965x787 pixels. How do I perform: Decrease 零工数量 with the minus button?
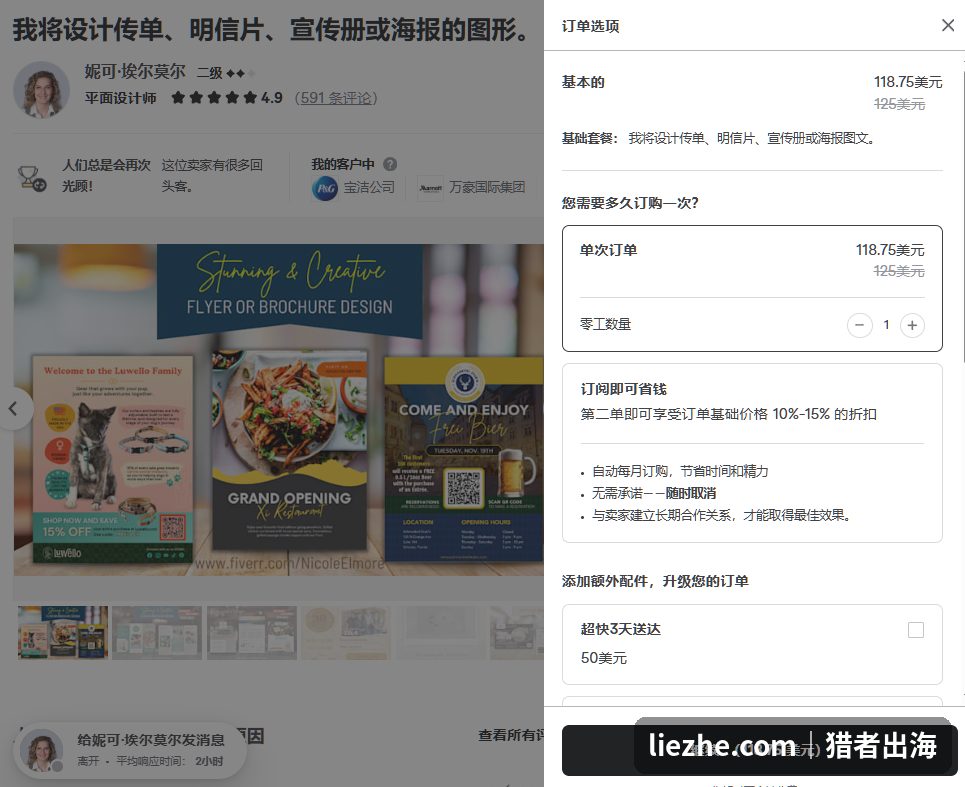[860, 325]
